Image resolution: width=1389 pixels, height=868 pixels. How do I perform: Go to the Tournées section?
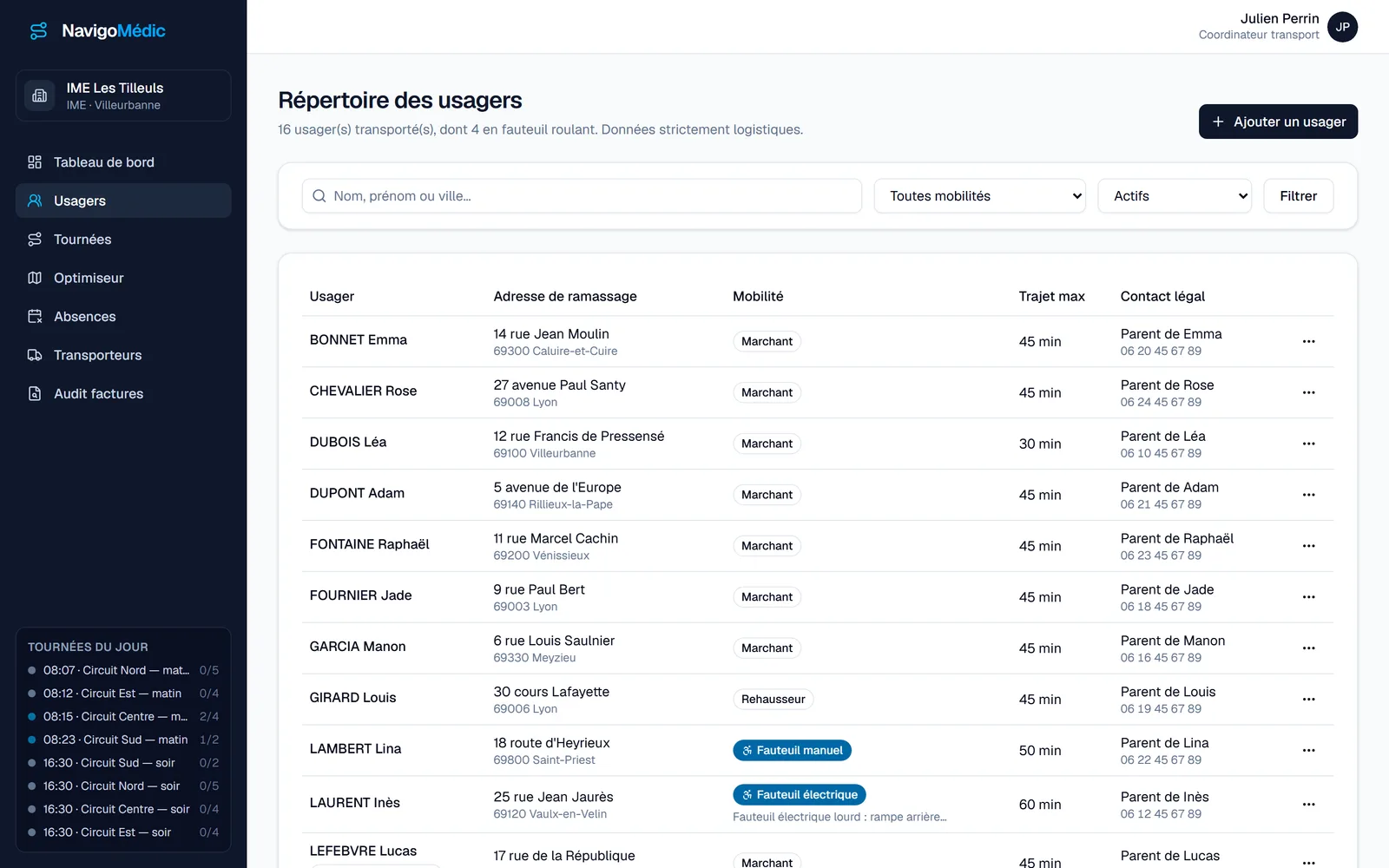(123, 240)
